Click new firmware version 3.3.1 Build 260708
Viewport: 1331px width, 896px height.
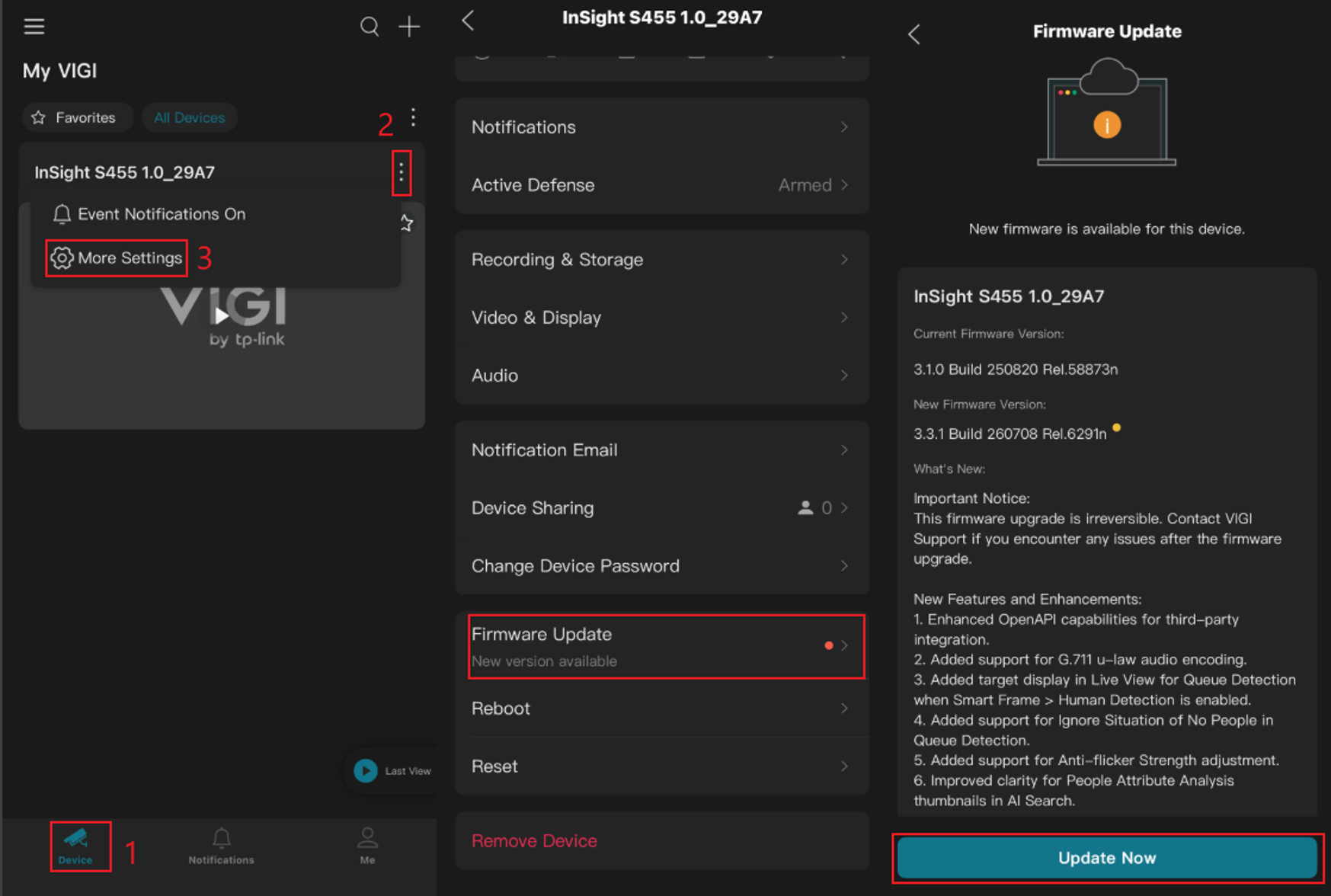pyautogui.click(x=1009, y=434)
